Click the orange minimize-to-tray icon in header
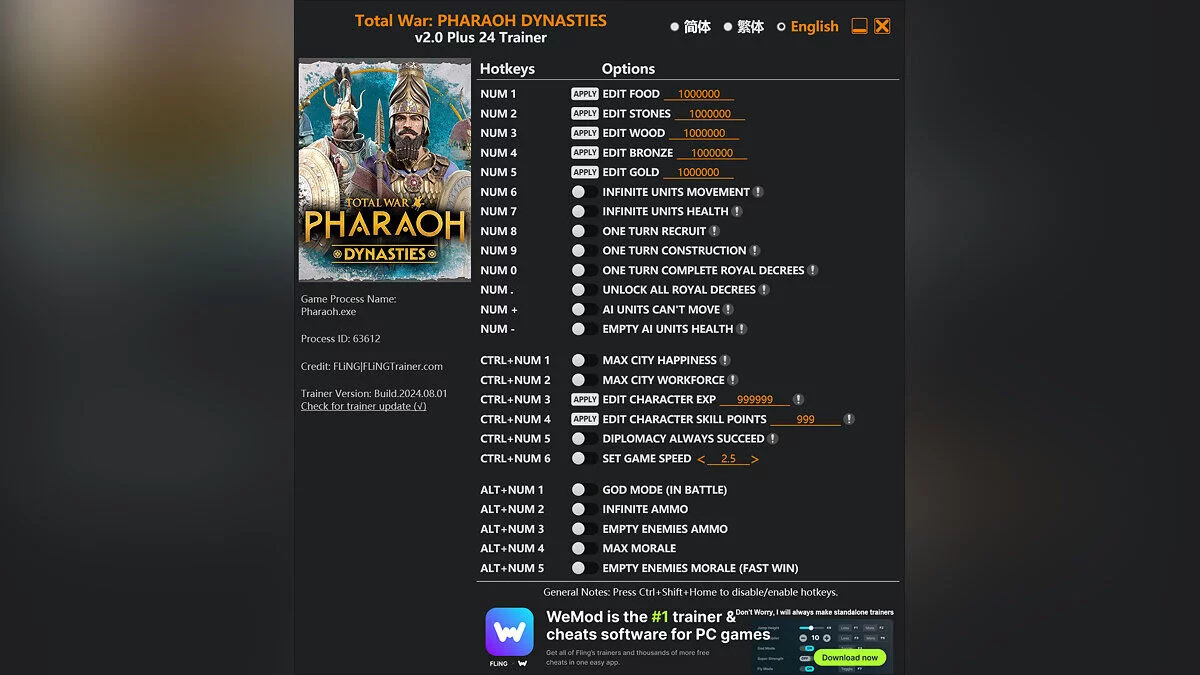The image size is (1200, 675). [859, 27]
